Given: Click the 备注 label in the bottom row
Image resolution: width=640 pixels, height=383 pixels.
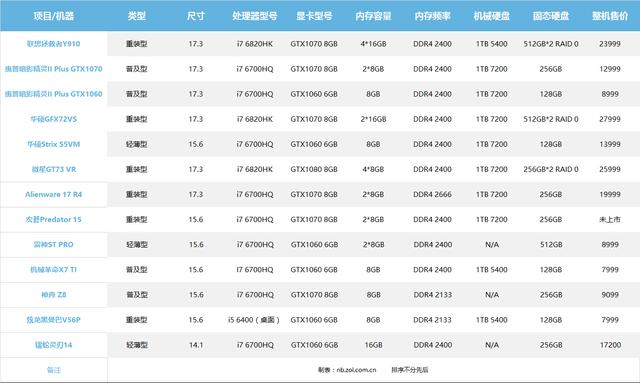Looking at the screenshot, I should (x=53, y=370).
